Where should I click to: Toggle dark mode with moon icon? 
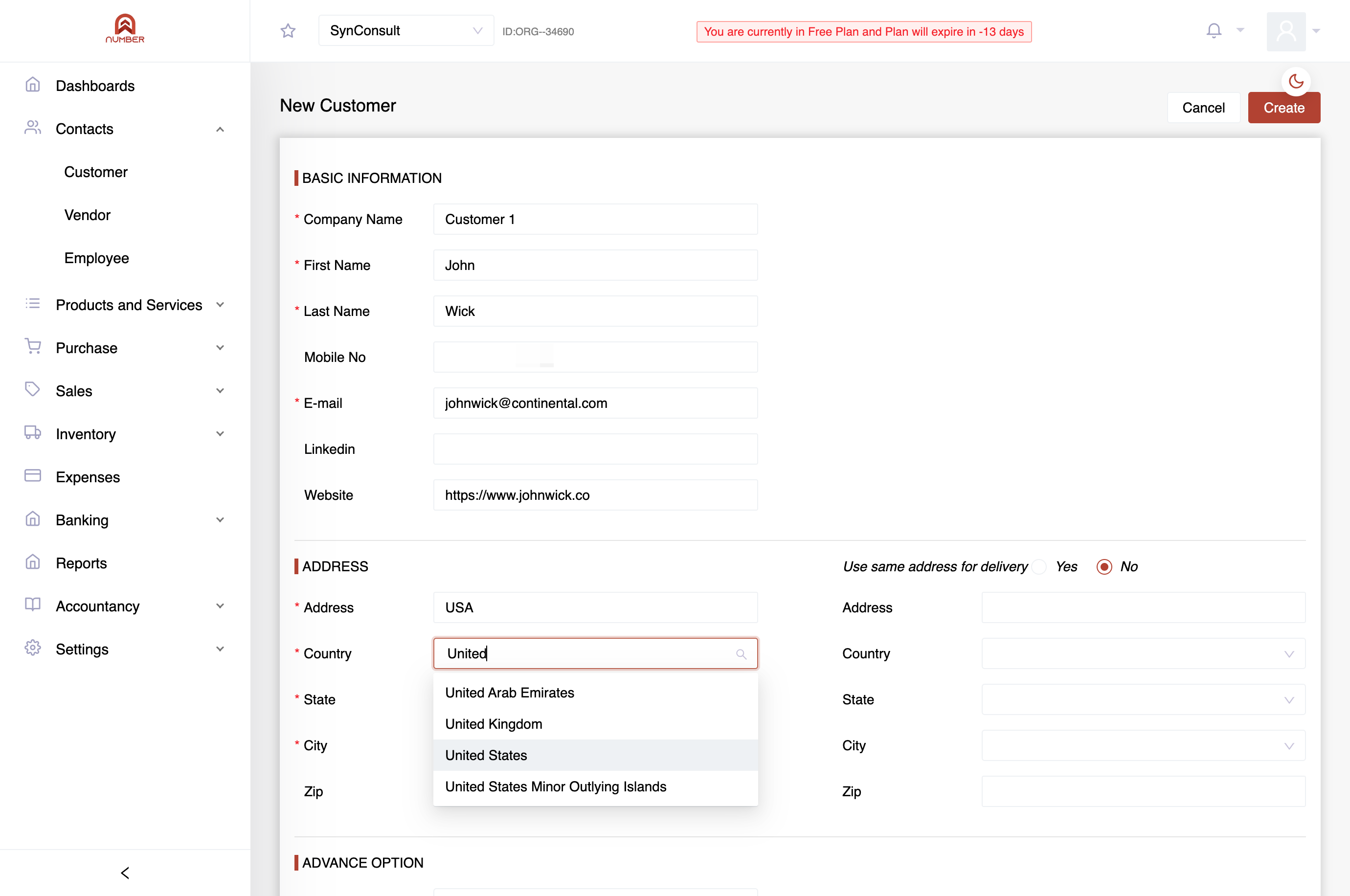[1296, 82]
